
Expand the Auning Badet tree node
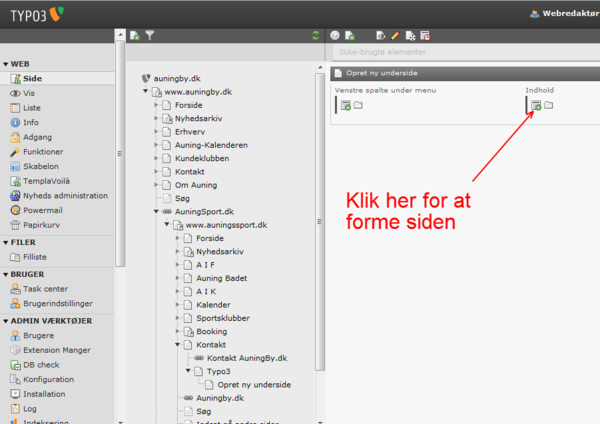pyautogui.click(x=178, y=278)
